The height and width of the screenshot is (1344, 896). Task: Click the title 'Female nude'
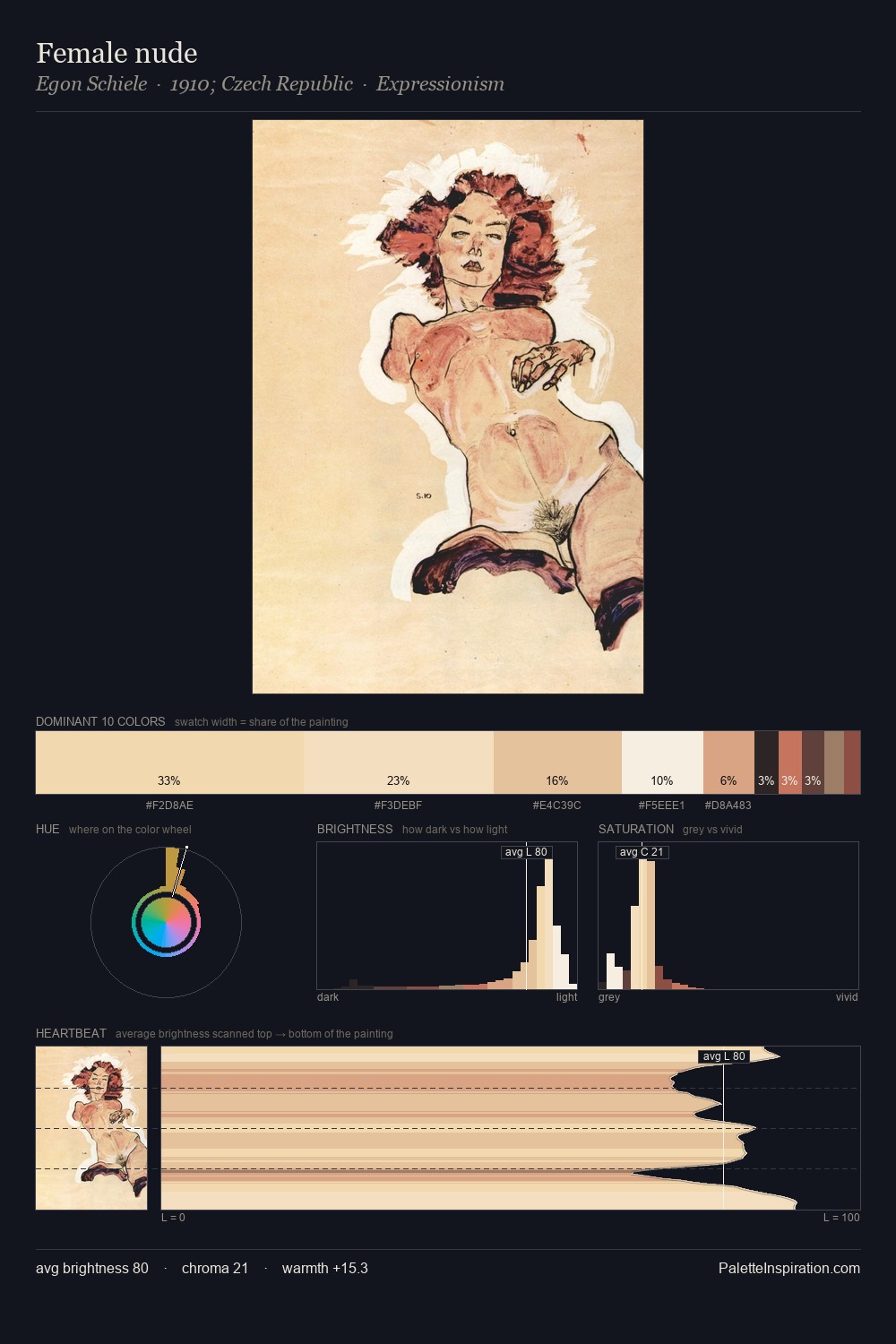click(x=116, y=53)
